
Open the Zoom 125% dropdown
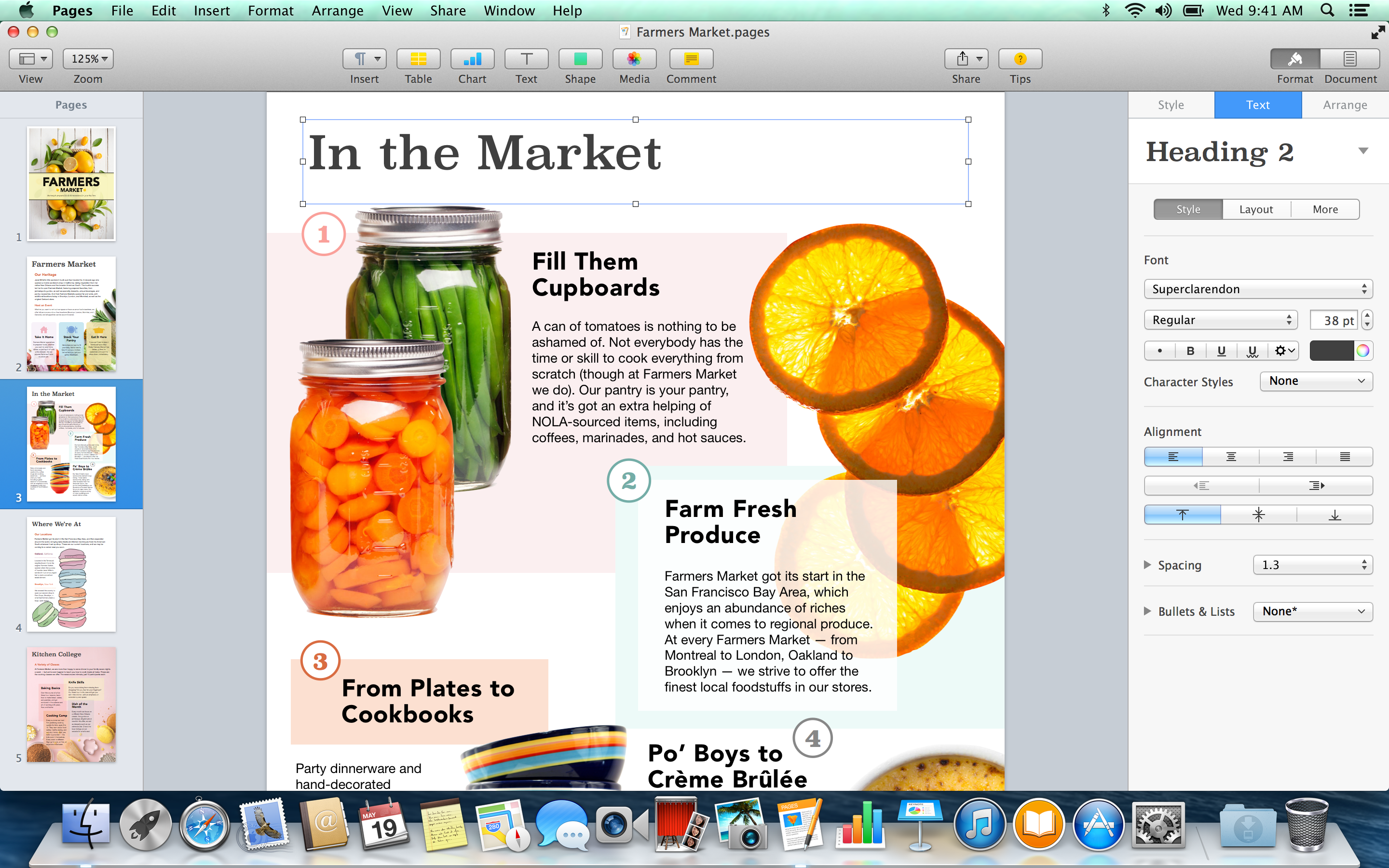88,58
